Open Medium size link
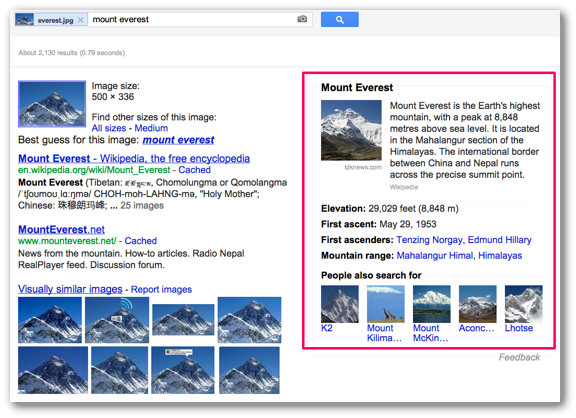Image resolution: width=576 pixels, height=418 pixels. click(x=151, y=128)
